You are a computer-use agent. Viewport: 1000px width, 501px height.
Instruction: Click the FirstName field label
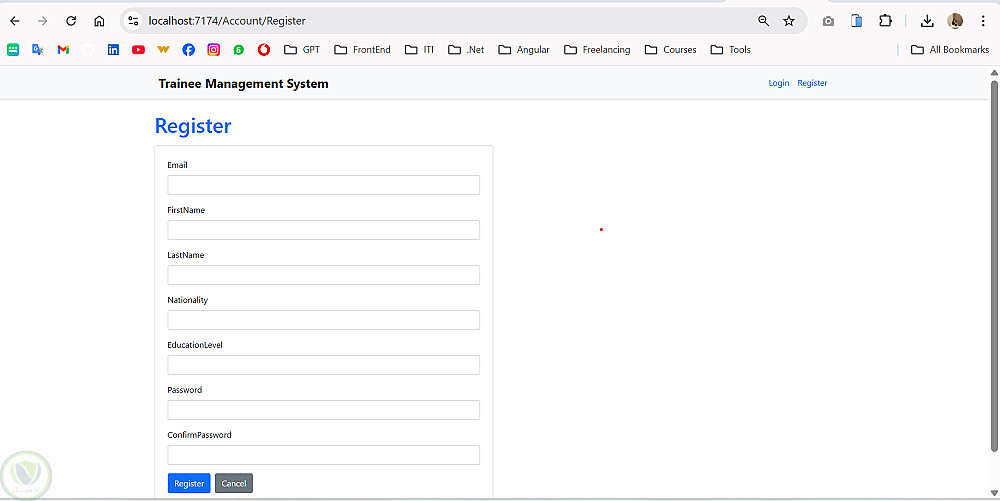tap(186, 210)
